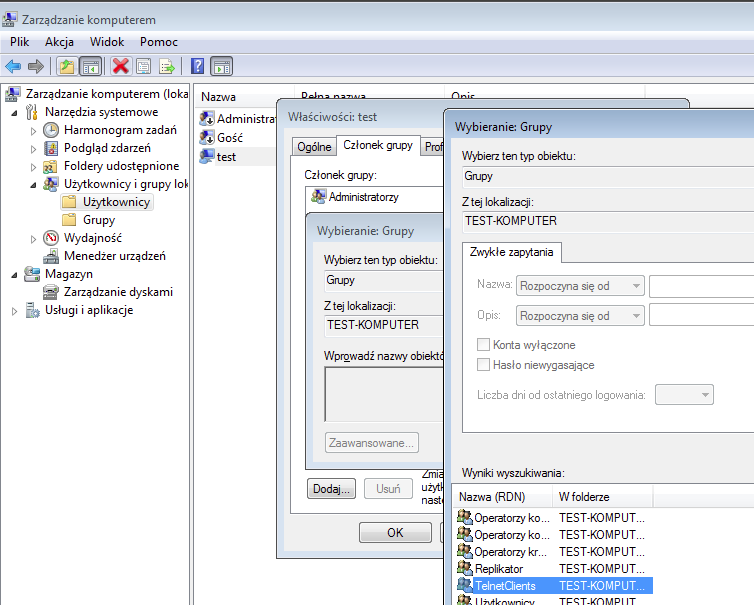Select the Operatorzy kr... search result
This screenshot has width=754, height=605.
point(553,551)
